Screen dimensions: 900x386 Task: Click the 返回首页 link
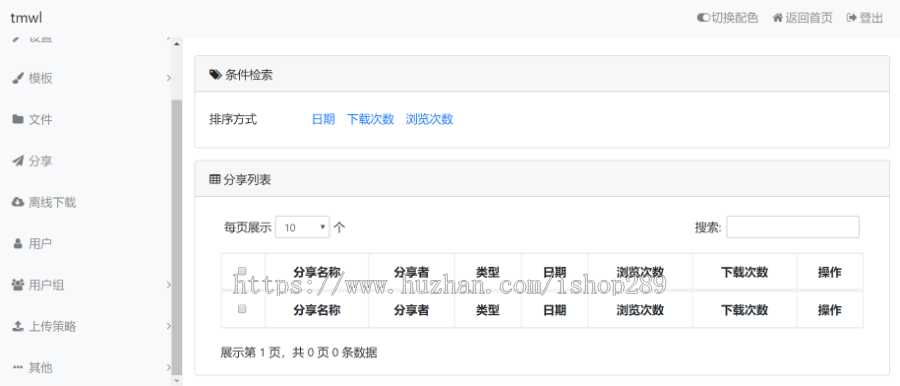click(802, 18)
